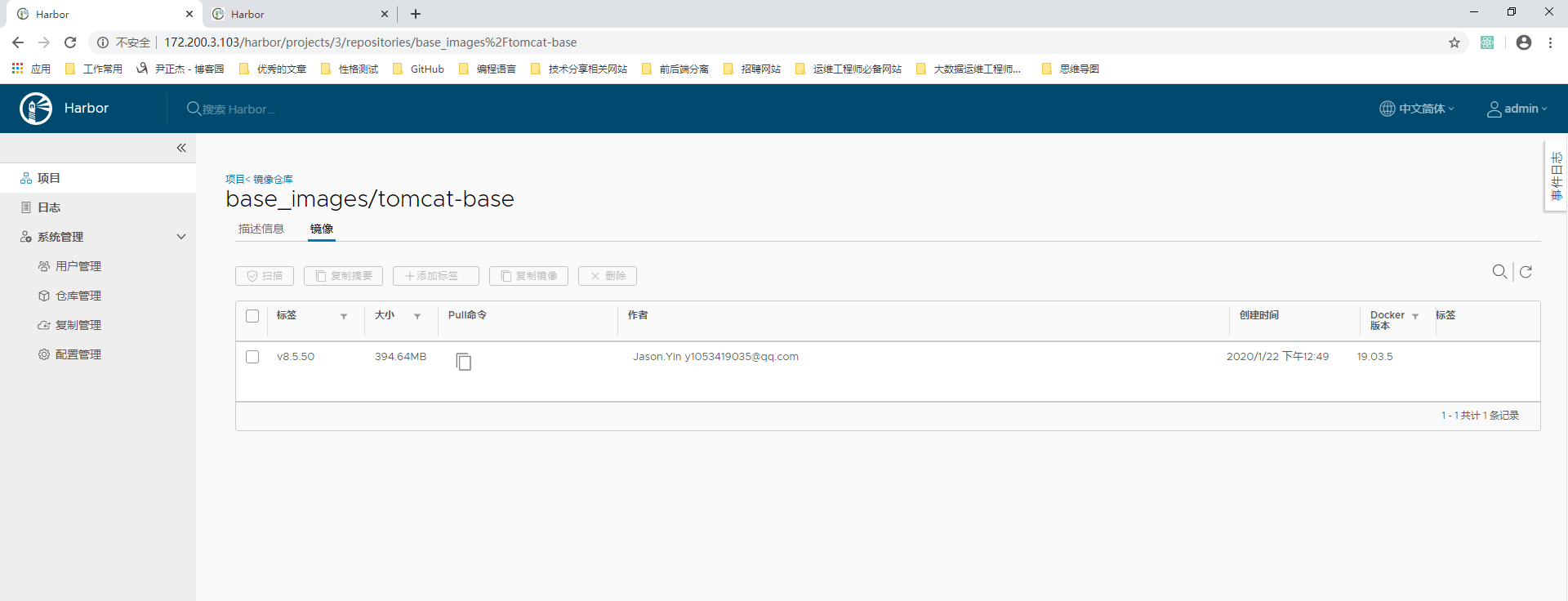Switch to second Harbor browser tab

click(x=298, y=14)
